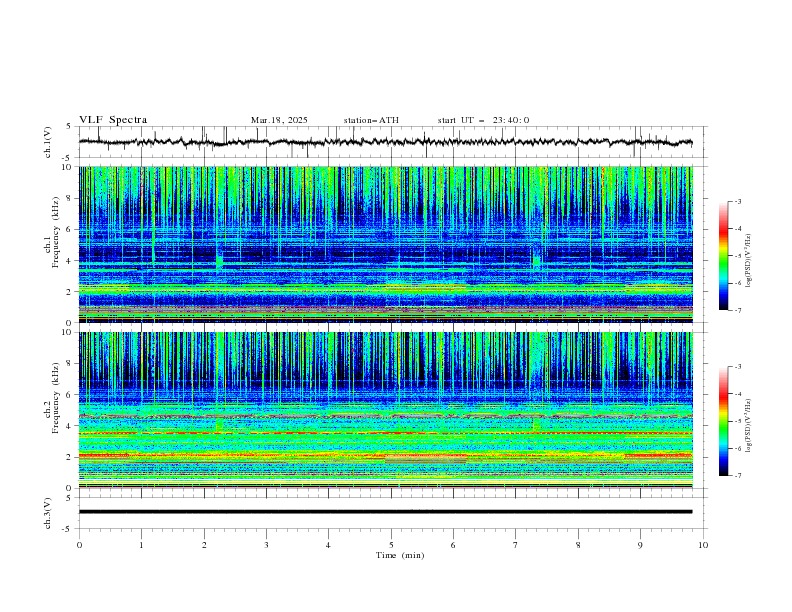Click '-3' label on upper colorbar
The width and height of the screenshot is (792, 612).
pos(737,201)
